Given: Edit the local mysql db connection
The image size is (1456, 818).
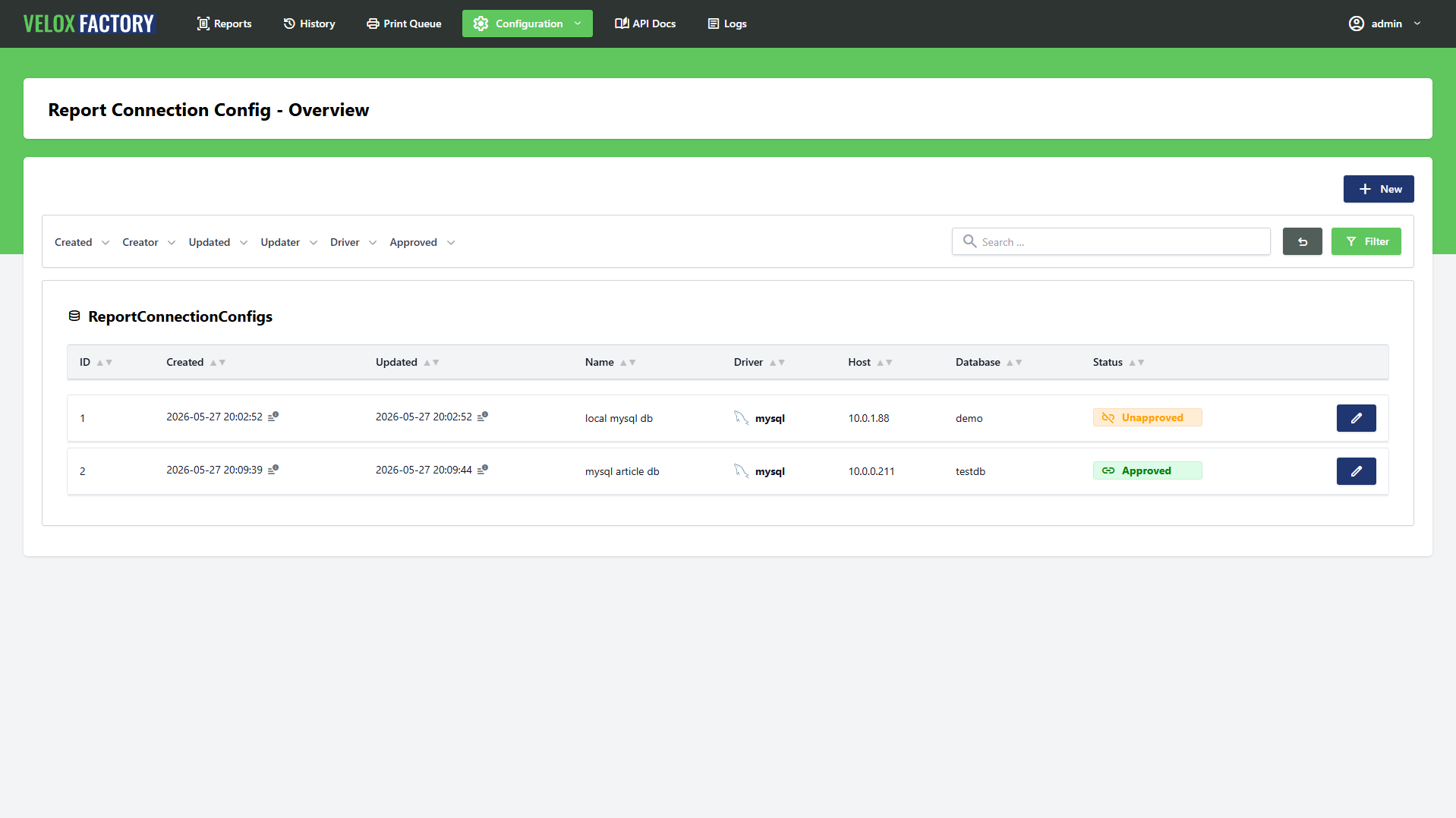Looking at the screenshot, I should 1356,418.
